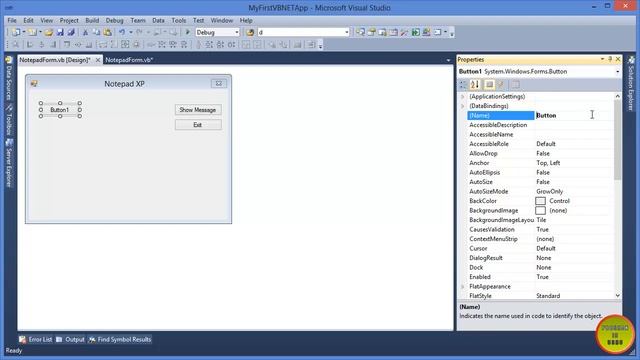Select the AutoSizeMode value 'GrowOnly'
640x360 pixels.
(x=549, y=191)
